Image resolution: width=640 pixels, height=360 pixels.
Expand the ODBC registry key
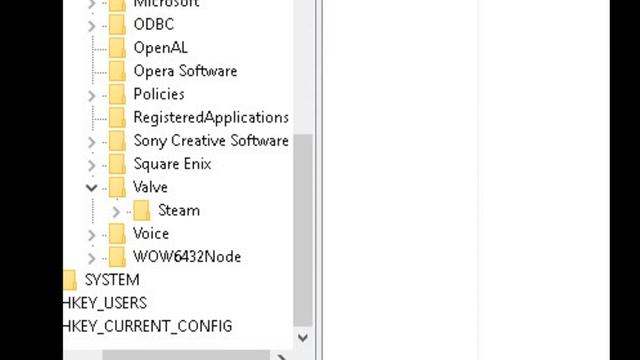pyautogui.click(x=91, y=26)
